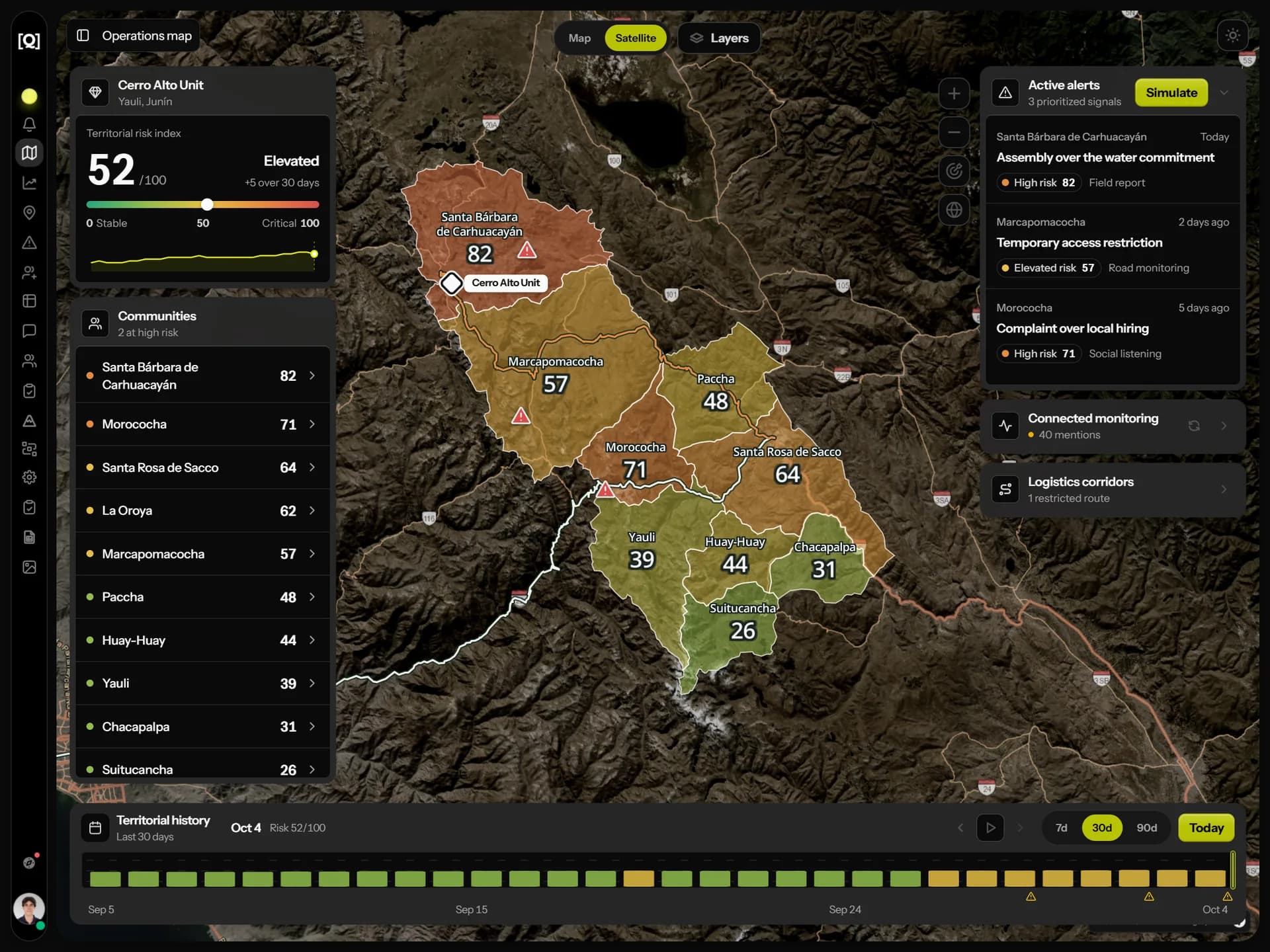Toggle sidebar panel next to Operations map
Viewport: 1270px width, 952px height.
(x=83, y=36)
